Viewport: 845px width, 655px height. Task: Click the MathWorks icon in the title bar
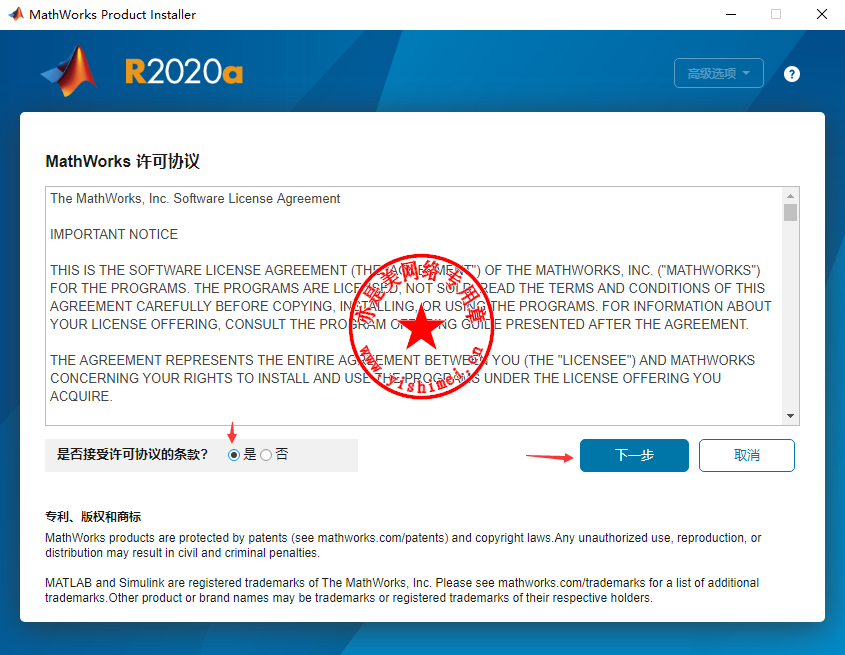15,15
